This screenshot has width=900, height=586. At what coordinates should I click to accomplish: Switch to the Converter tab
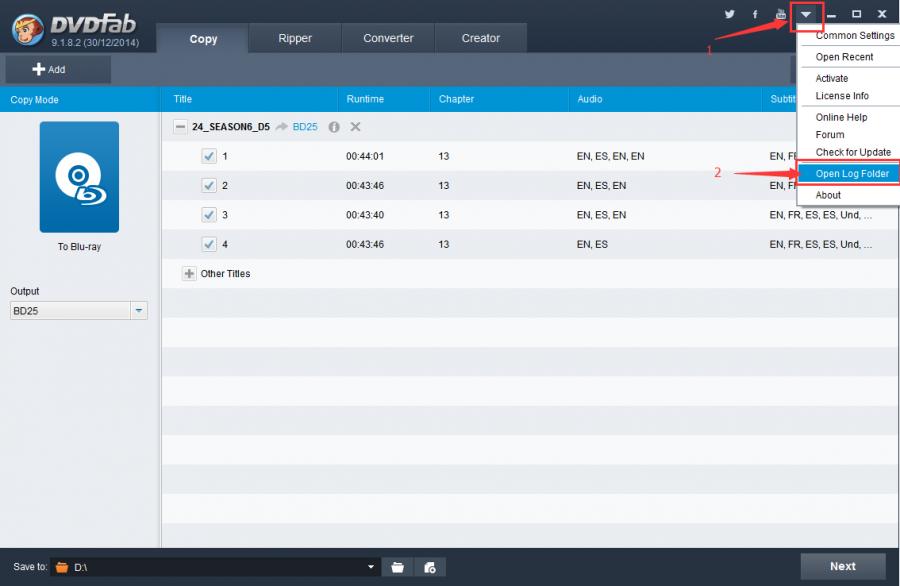pos(388,38)
